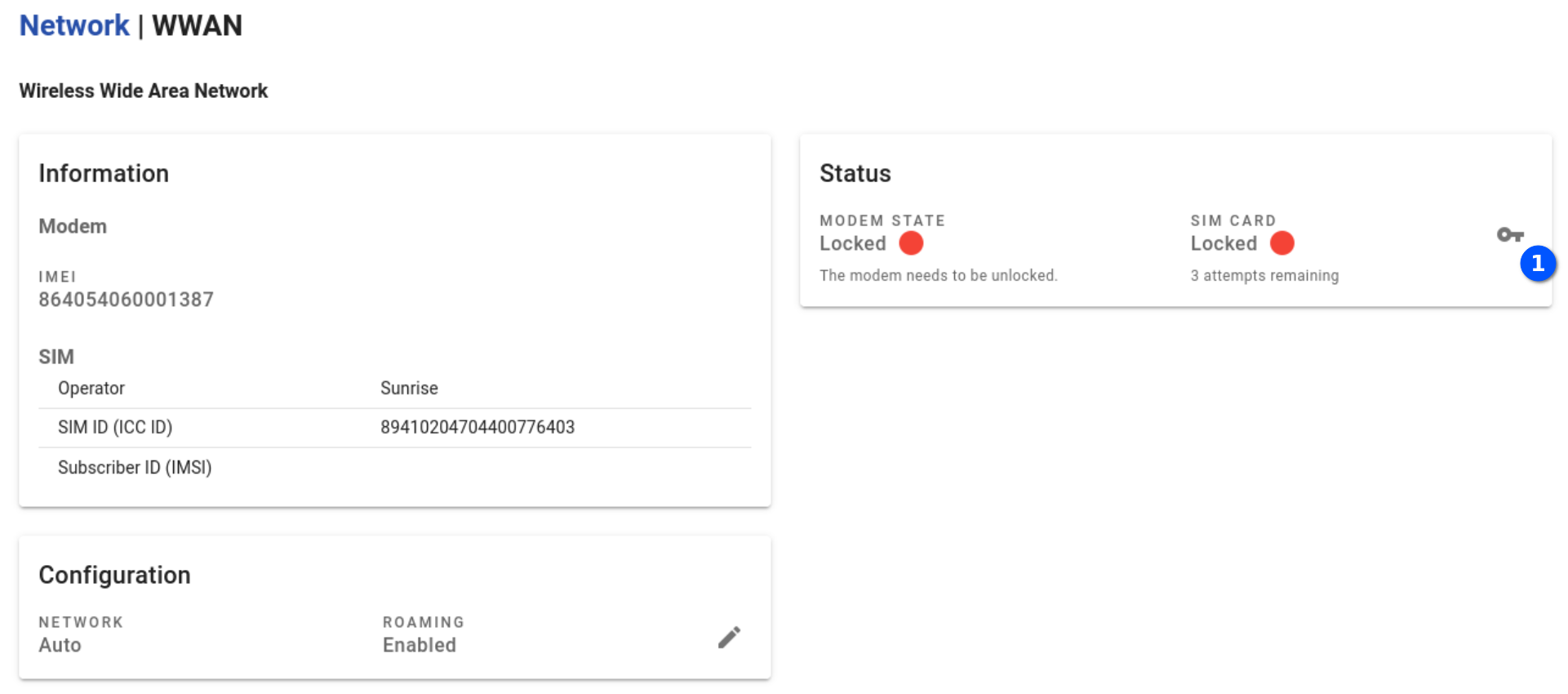The image size is (1568, 694).
Task: Click "The modem needs to be unlocked" message
Action: coord(938,276)
